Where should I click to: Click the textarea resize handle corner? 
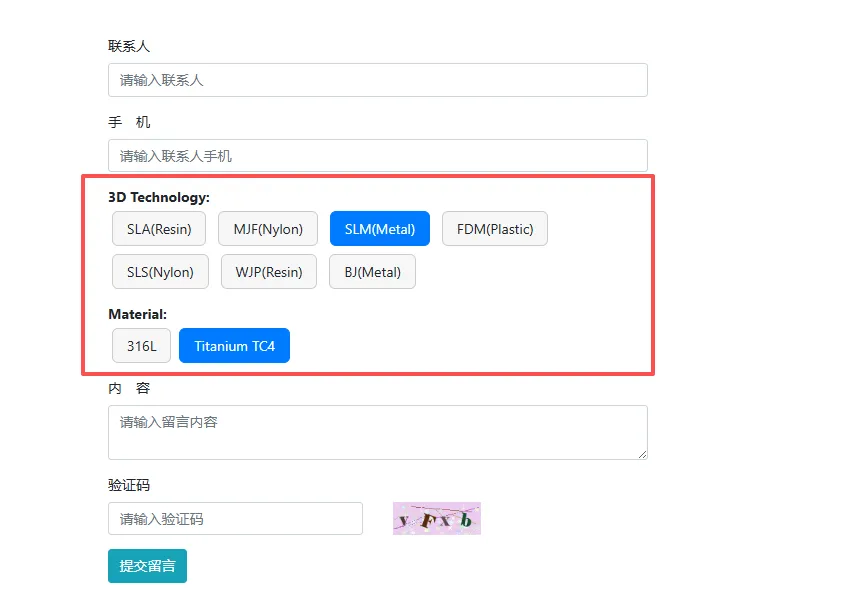(643, 455)
